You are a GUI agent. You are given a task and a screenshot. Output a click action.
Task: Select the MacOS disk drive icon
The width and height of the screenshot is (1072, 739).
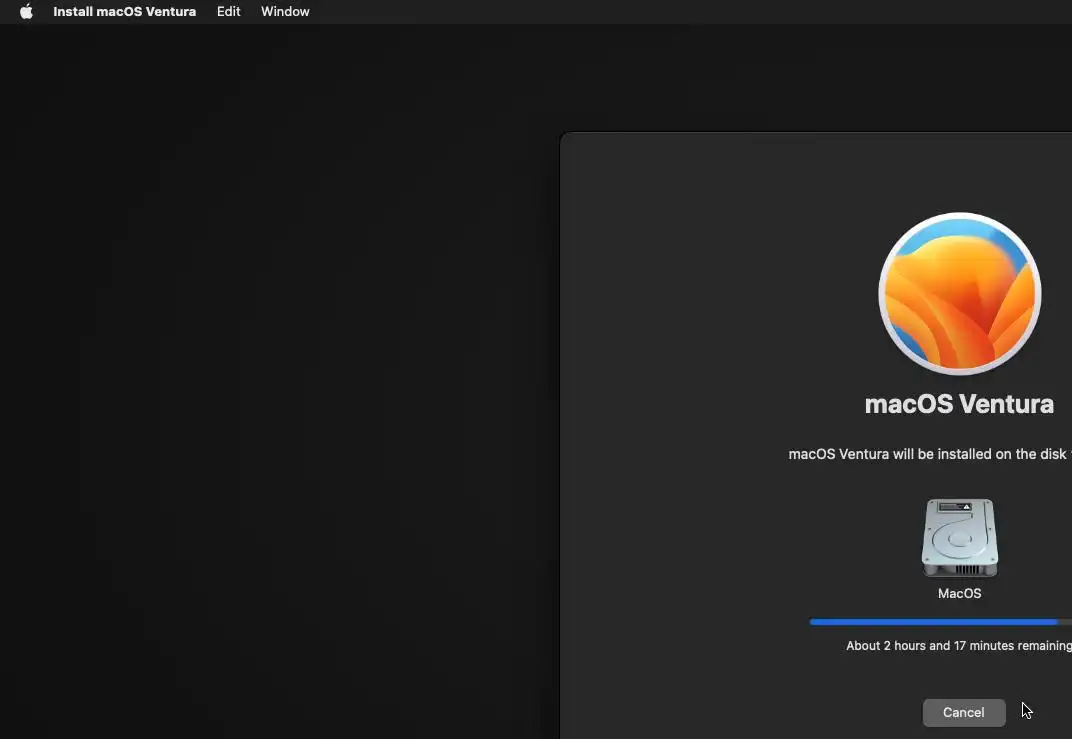pyautogui.click(x=959, y=538)
